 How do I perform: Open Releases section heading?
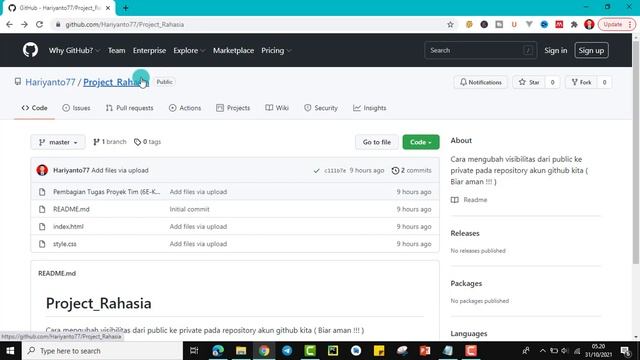pos(465,233)
